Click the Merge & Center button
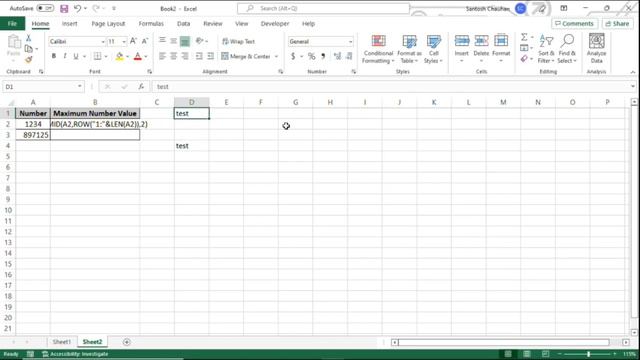This screenshot has height=360, width=640. click(246, 56)
